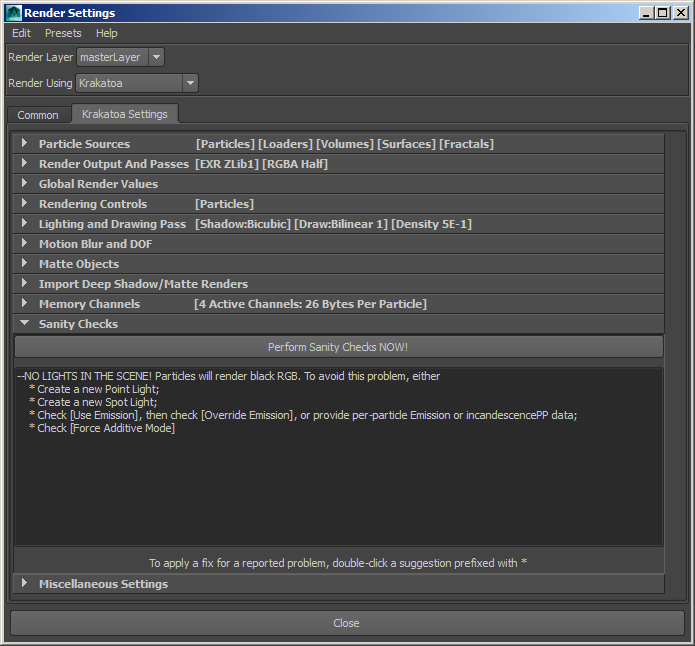The height and width of the screenshot is (646, 695).
Task: Expand Motion Blur and DOF section
Action: point(339,244)
